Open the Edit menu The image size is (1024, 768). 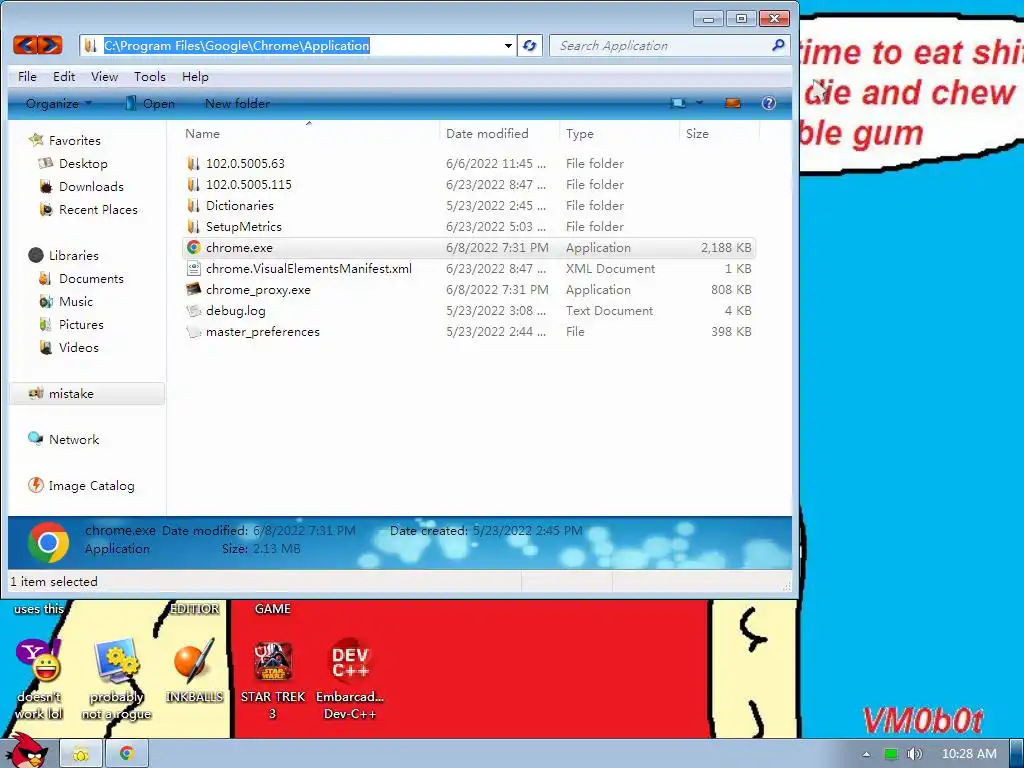[x=64, y=76]
